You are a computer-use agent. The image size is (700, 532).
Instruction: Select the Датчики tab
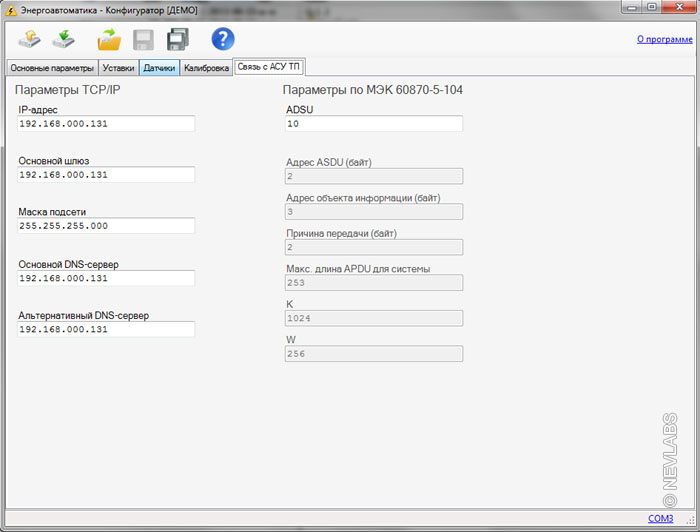pos(159,69)
